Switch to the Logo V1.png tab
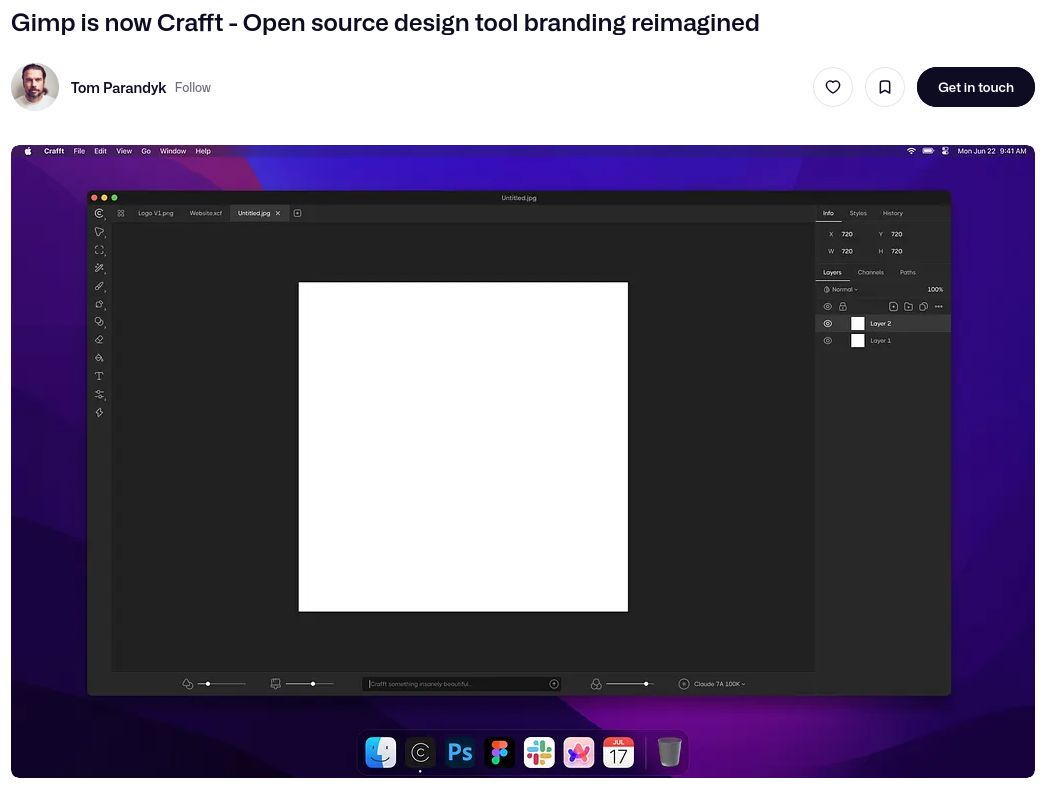Image resolution: width=1051 pixels, height=794 pixels. pos(156,213)
